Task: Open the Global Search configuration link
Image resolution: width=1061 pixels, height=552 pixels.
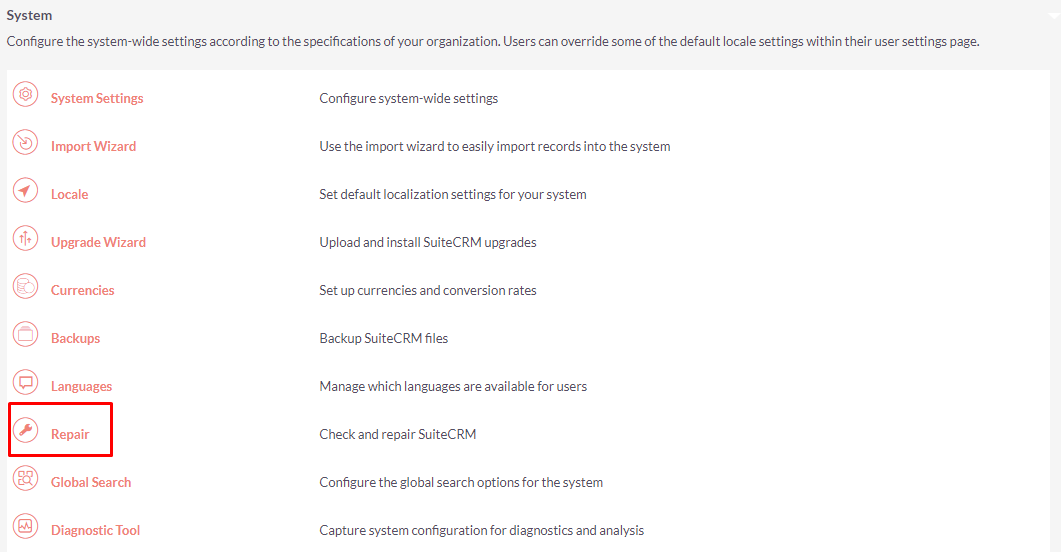Action: click(x=91, y=482)
